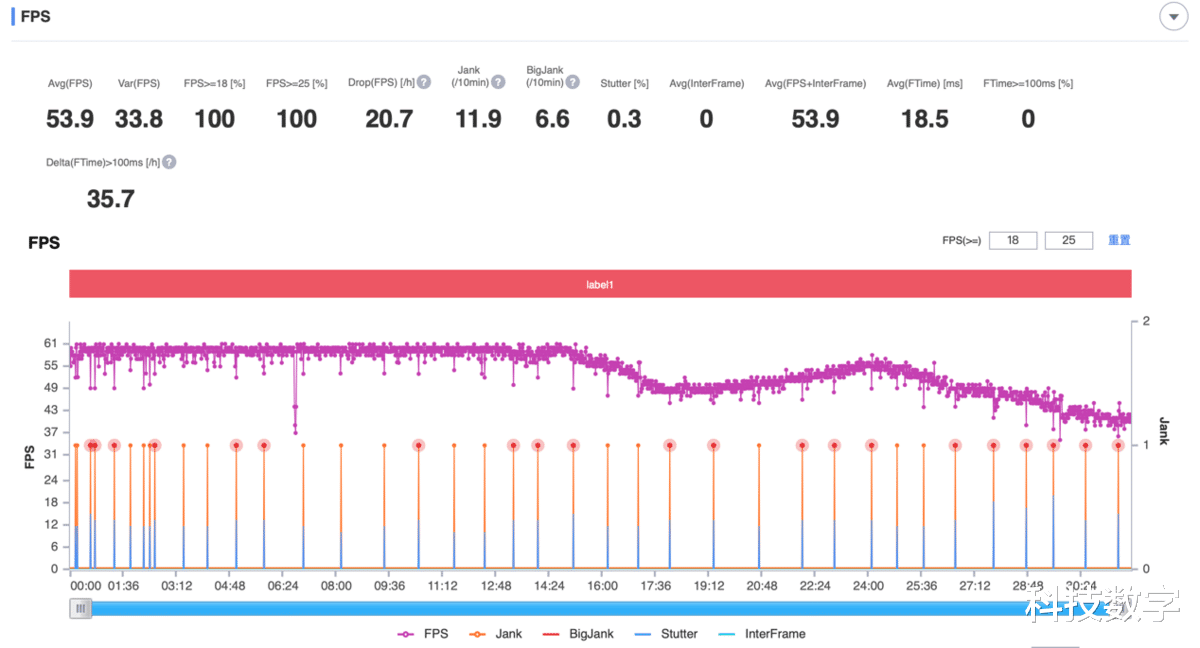
Task: Collapse the FPS panel with the arrow
Action: (1172, 18)
